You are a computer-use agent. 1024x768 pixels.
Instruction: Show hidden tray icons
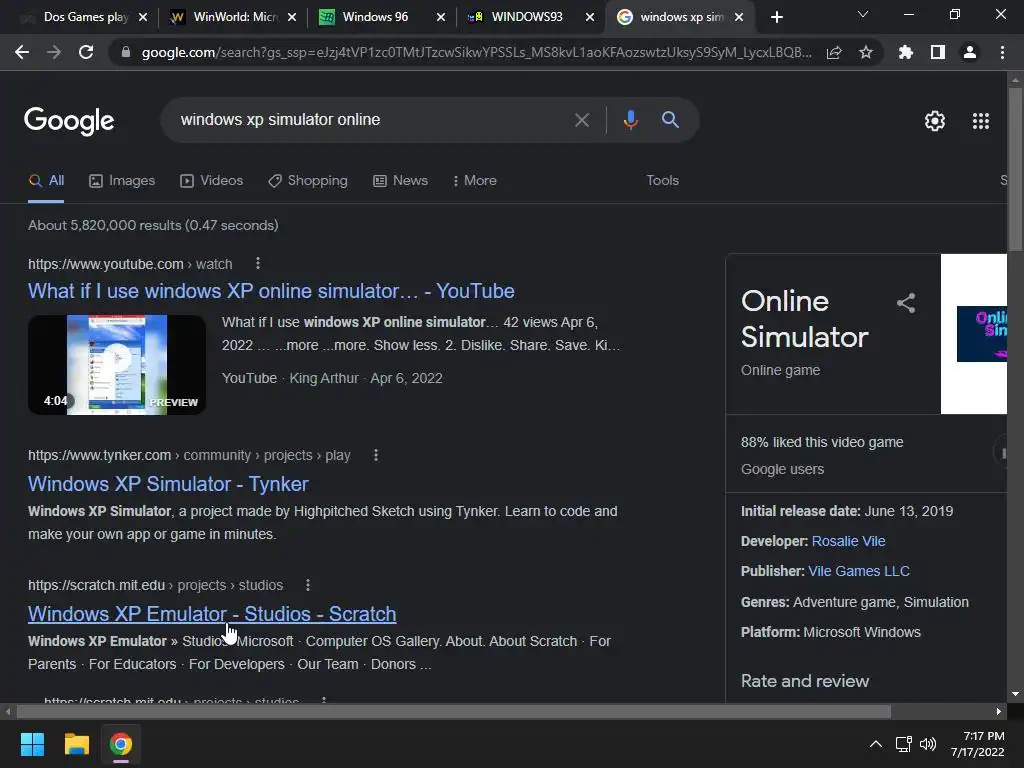point(876,744)
